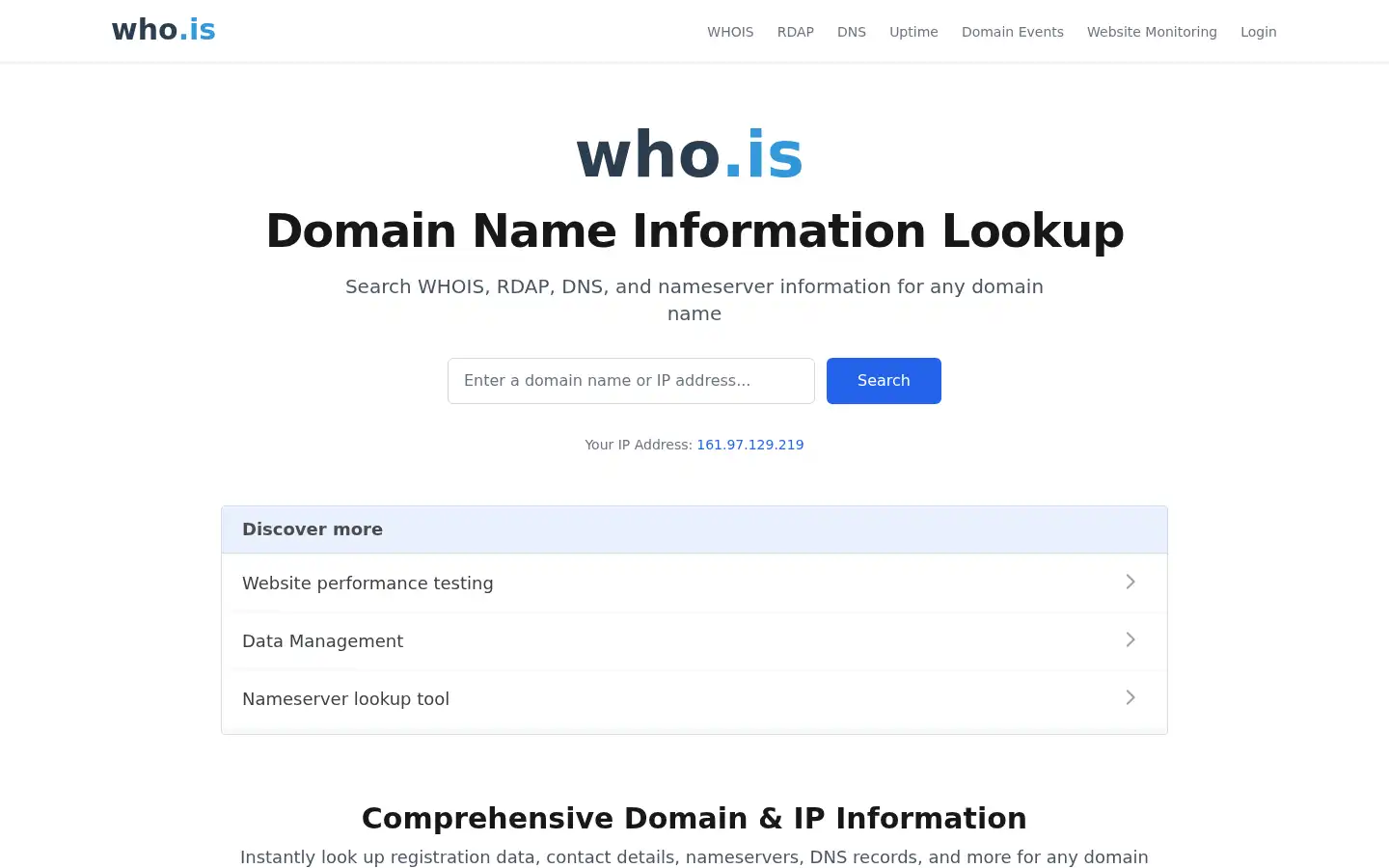The image size is (1389, 868).
Task: Open the Uptime navigation link
Action: coord(913,32)
